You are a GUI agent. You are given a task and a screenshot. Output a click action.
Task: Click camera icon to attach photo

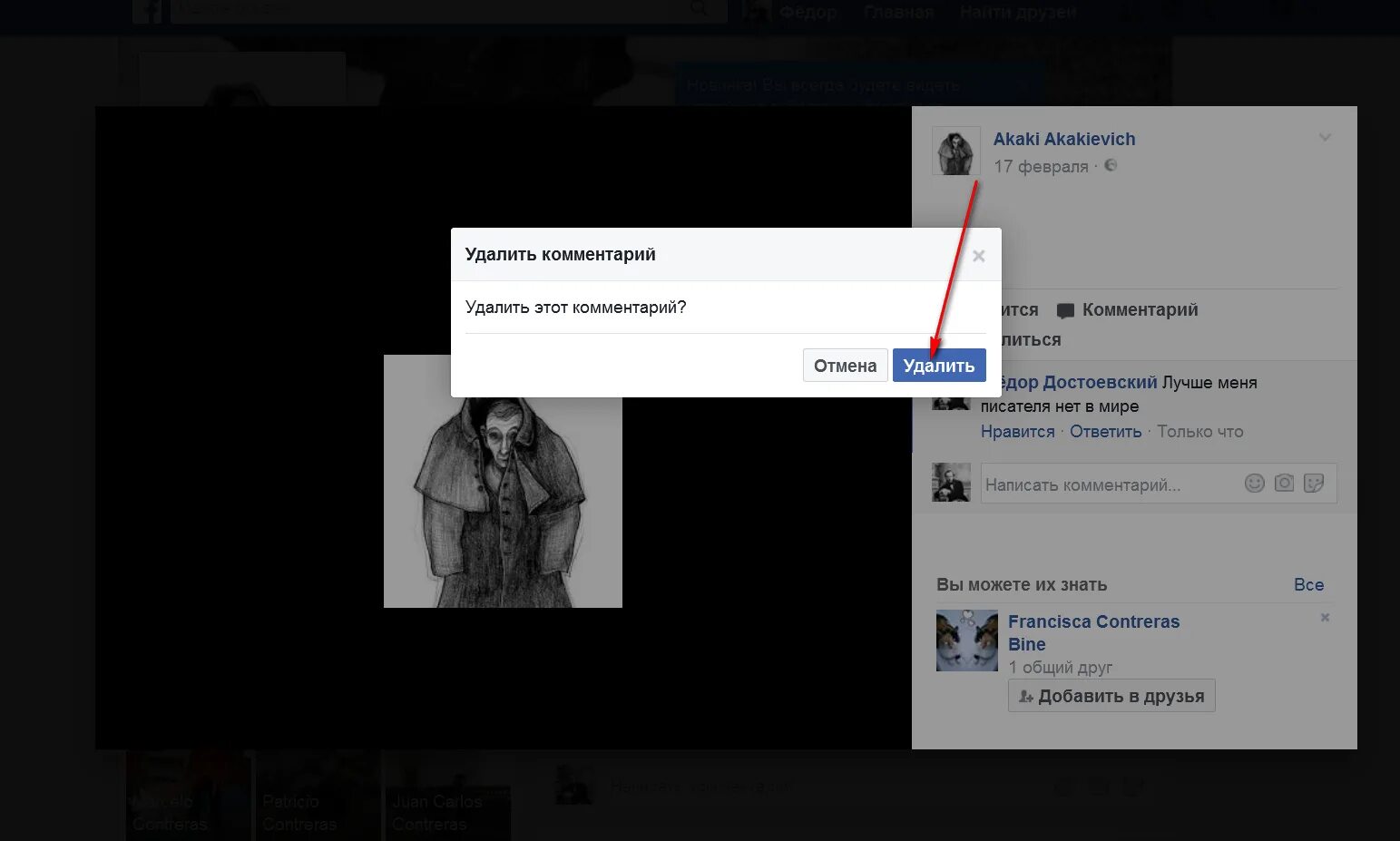[1284, 483]
